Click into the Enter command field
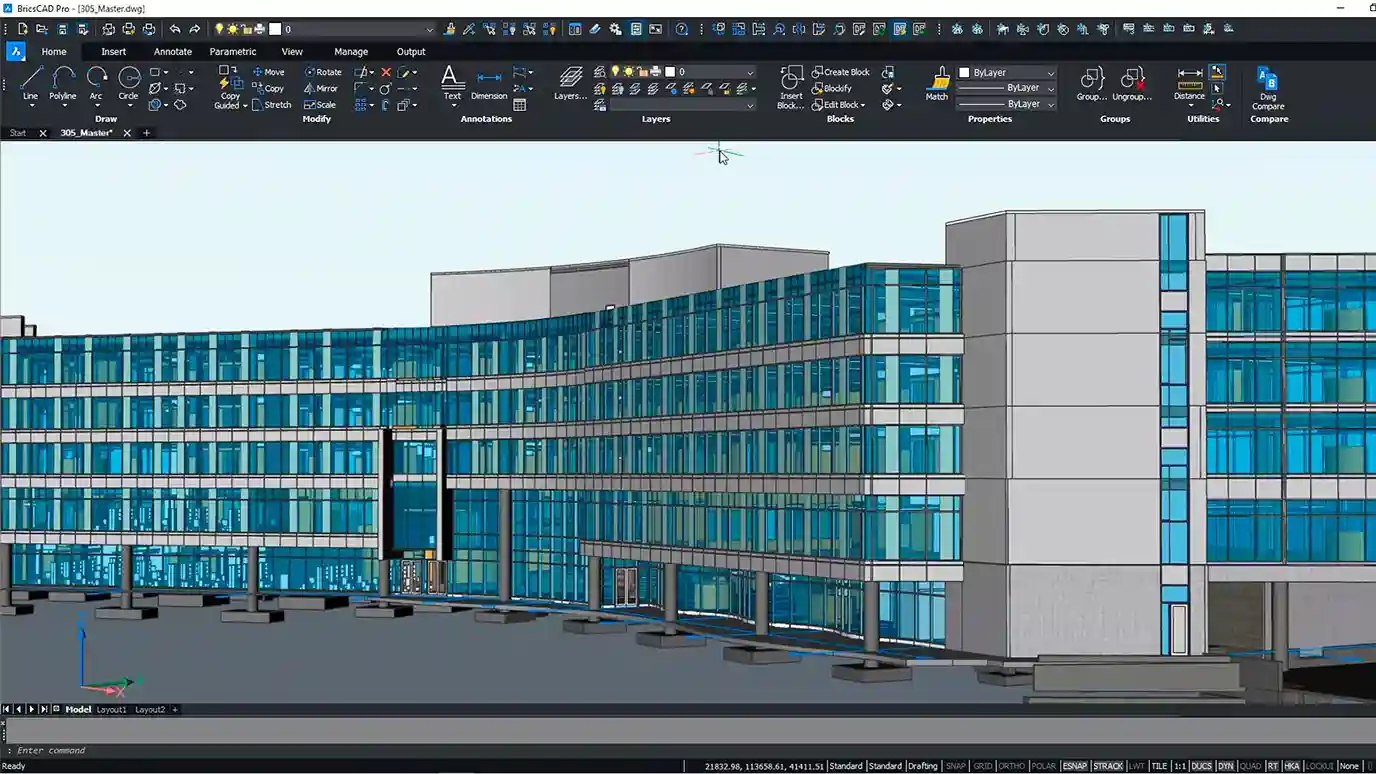 pos(300,751)
